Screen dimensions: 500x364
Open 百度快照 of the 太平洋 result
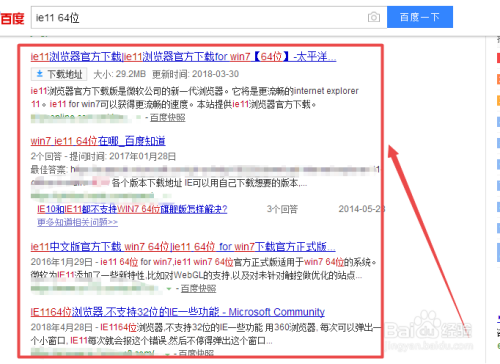(167, 117)
